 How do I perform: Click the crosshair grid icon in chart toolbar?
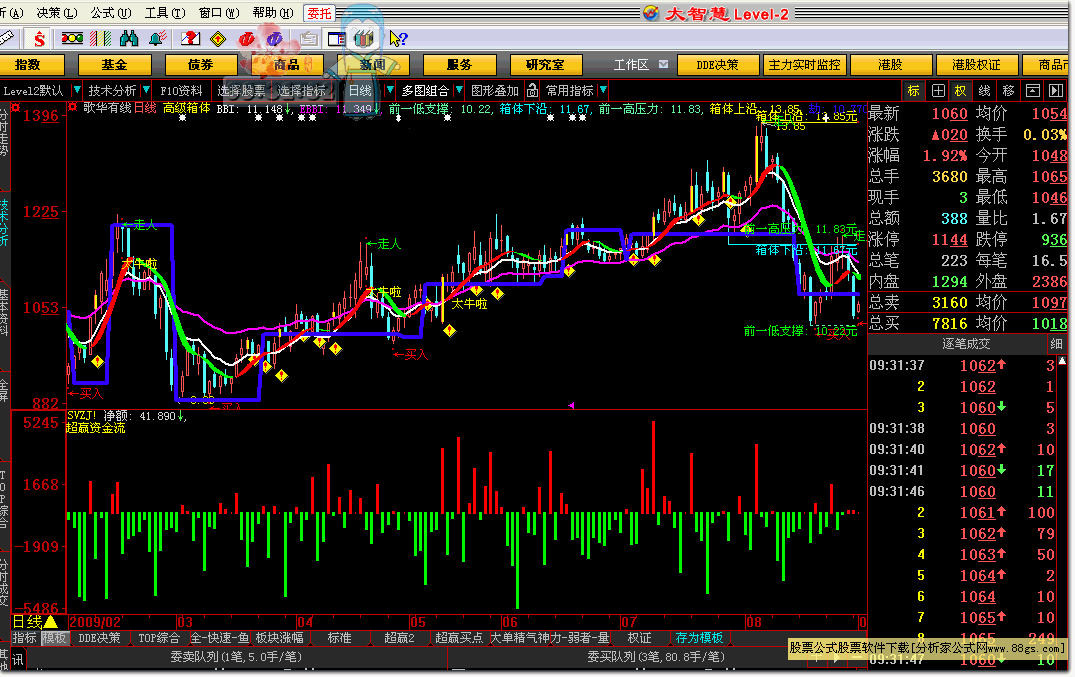pyautogui.click(x=939, y=91)
